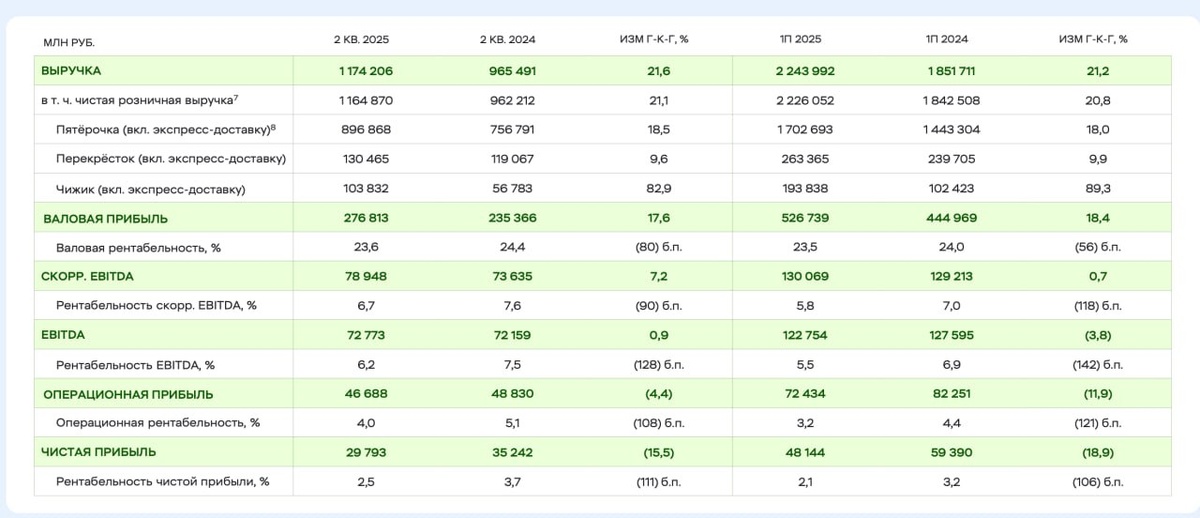
Task: Select the 'ЧИСТАЯ ПРИБЫЛЬ' row label
Action: pos(98,452)
